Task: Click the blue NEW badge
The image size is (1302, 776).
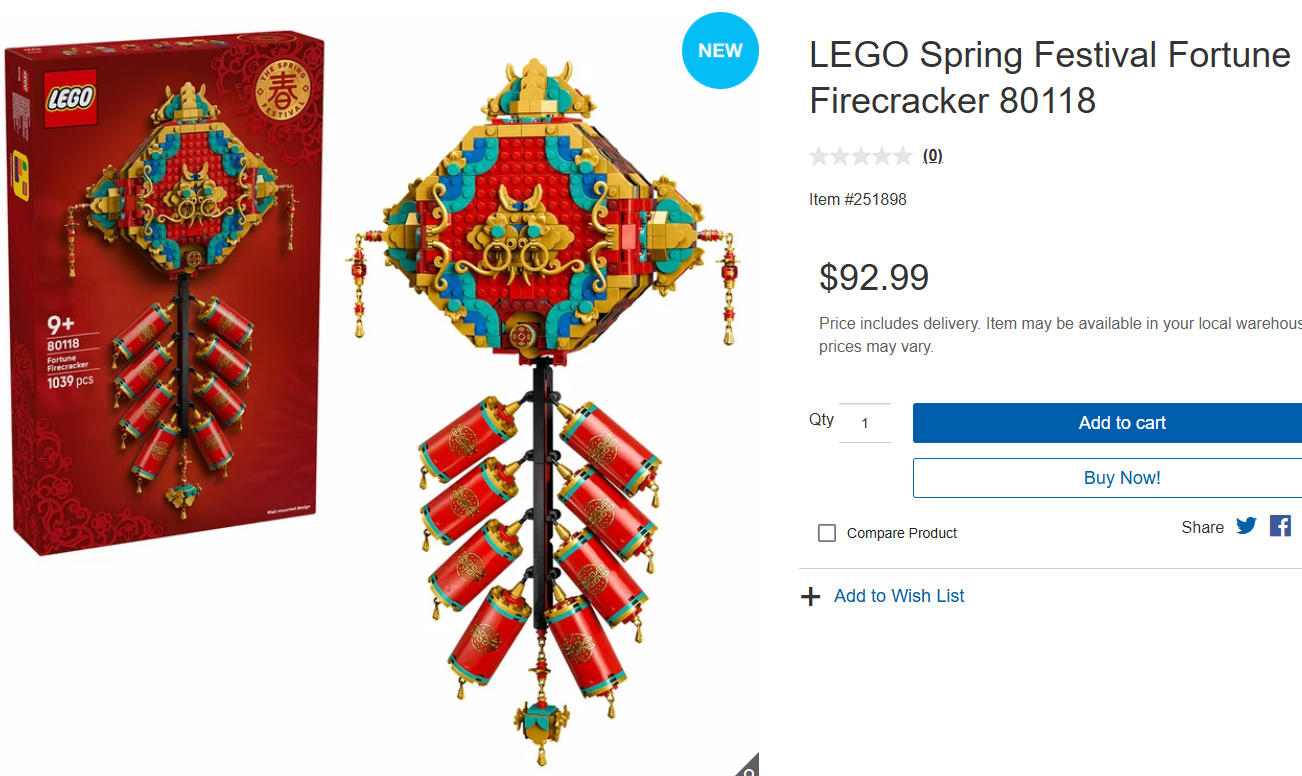Action: [720, 50]
